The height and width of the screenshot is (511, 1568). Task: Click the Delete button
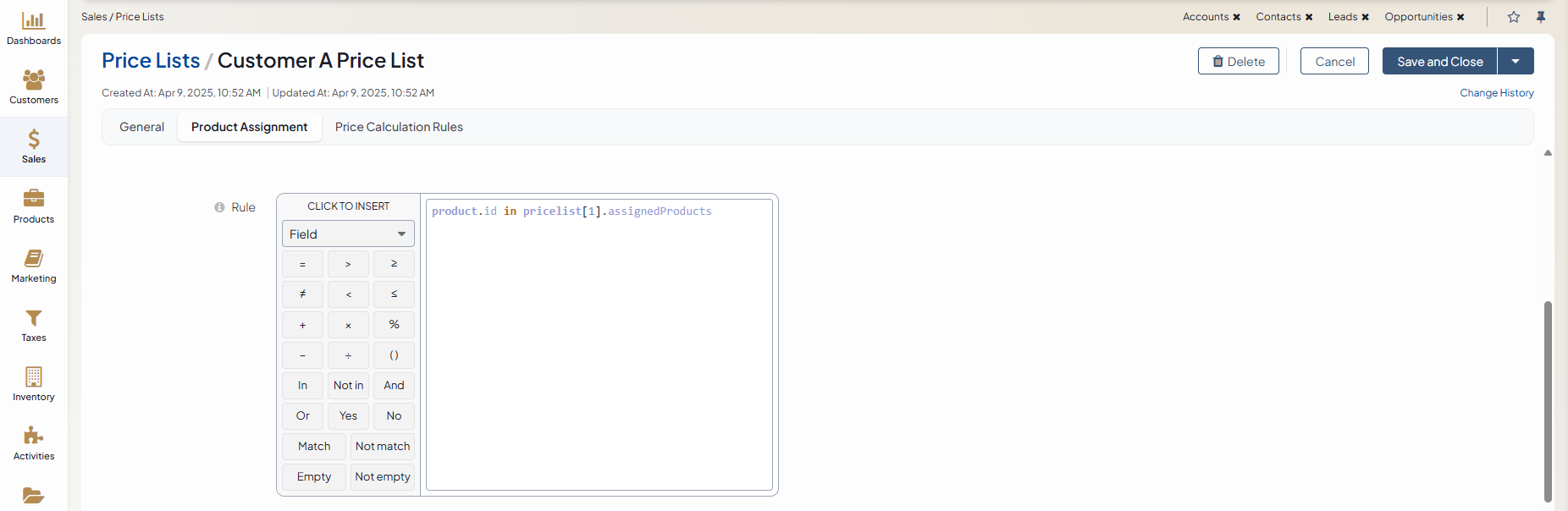(x=1238, y=61)
